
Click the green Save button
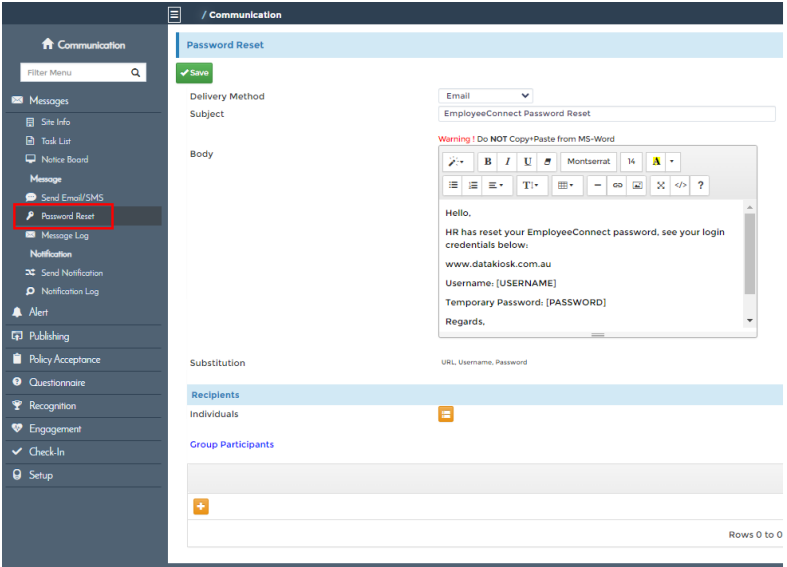pyautogui.click(x=194, y=73)
